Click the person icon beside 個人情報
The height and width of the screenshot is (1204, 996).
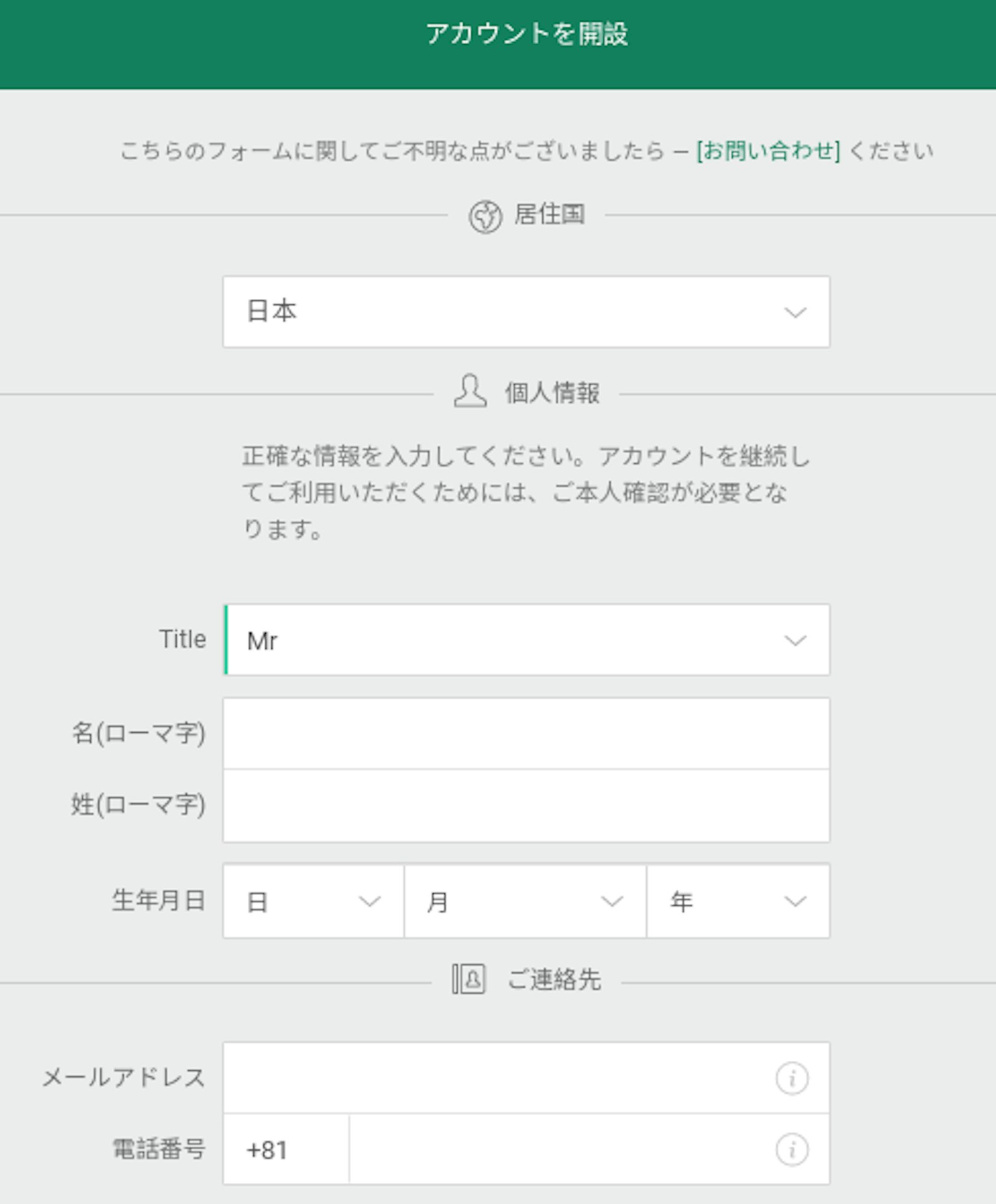tap(470, 392)
